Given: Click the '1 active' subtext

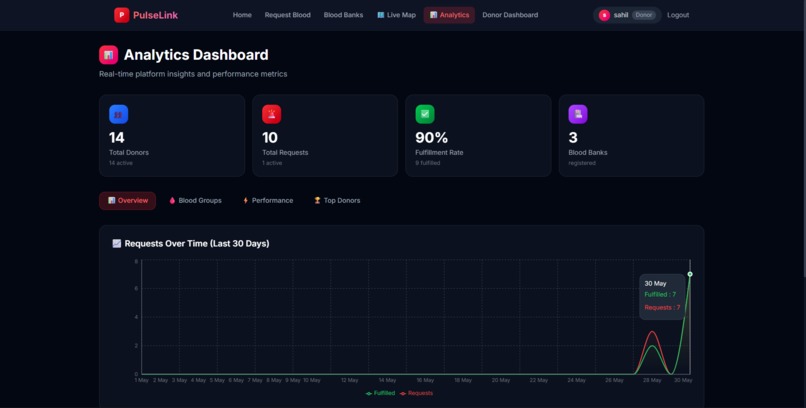Looking at the screenshot, I should (272, 163).
